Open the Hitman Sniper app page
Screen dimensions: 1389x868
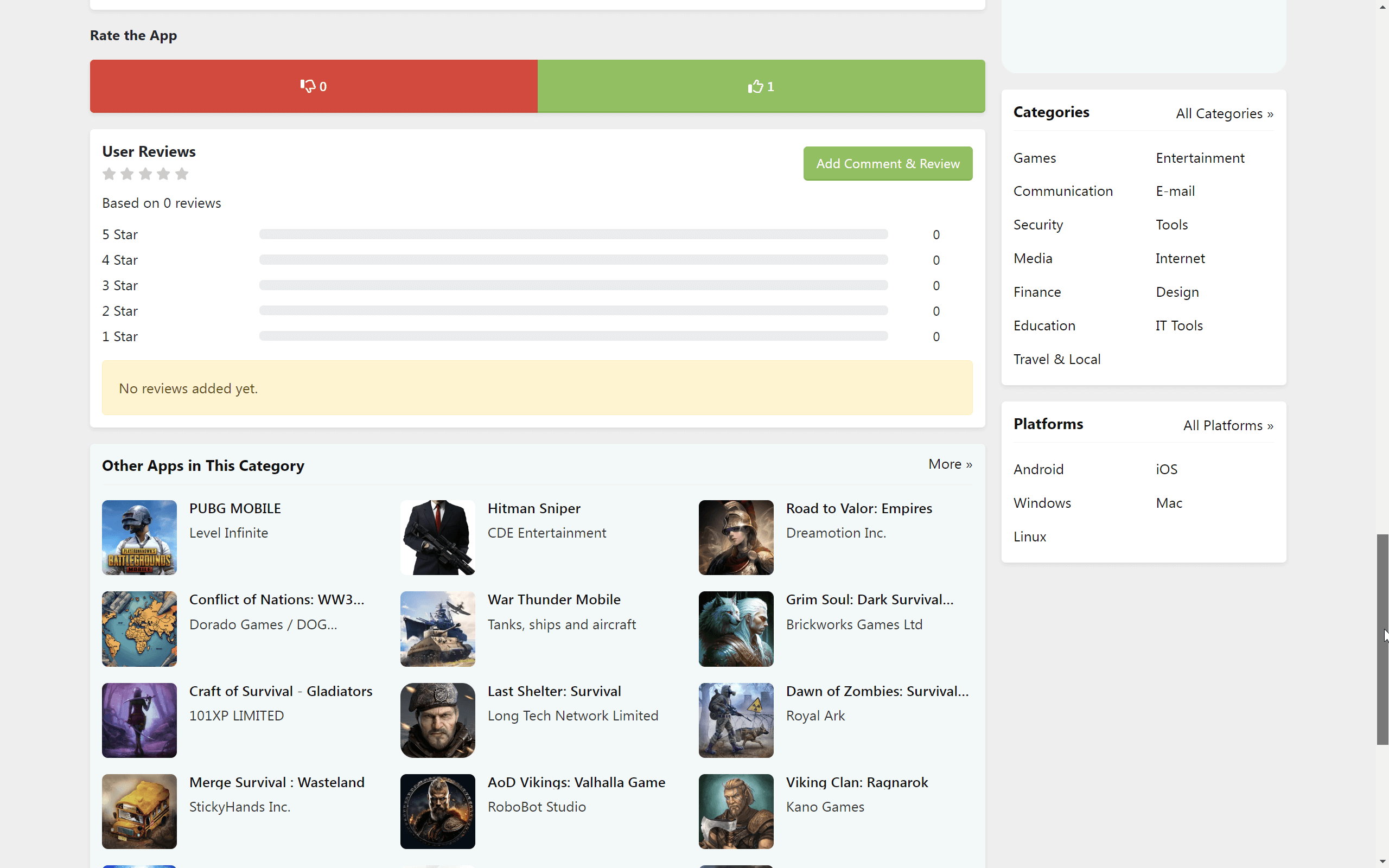pyautogui.click(x=534, y=508)
